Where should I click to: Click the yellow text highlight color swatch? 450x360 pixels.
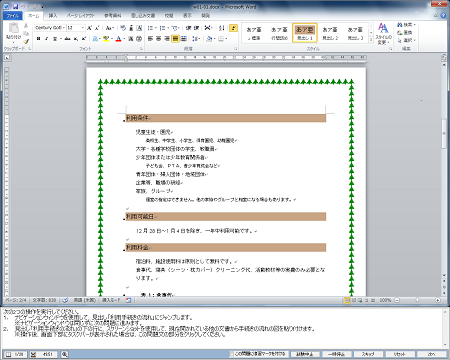[x=106, y=39]
